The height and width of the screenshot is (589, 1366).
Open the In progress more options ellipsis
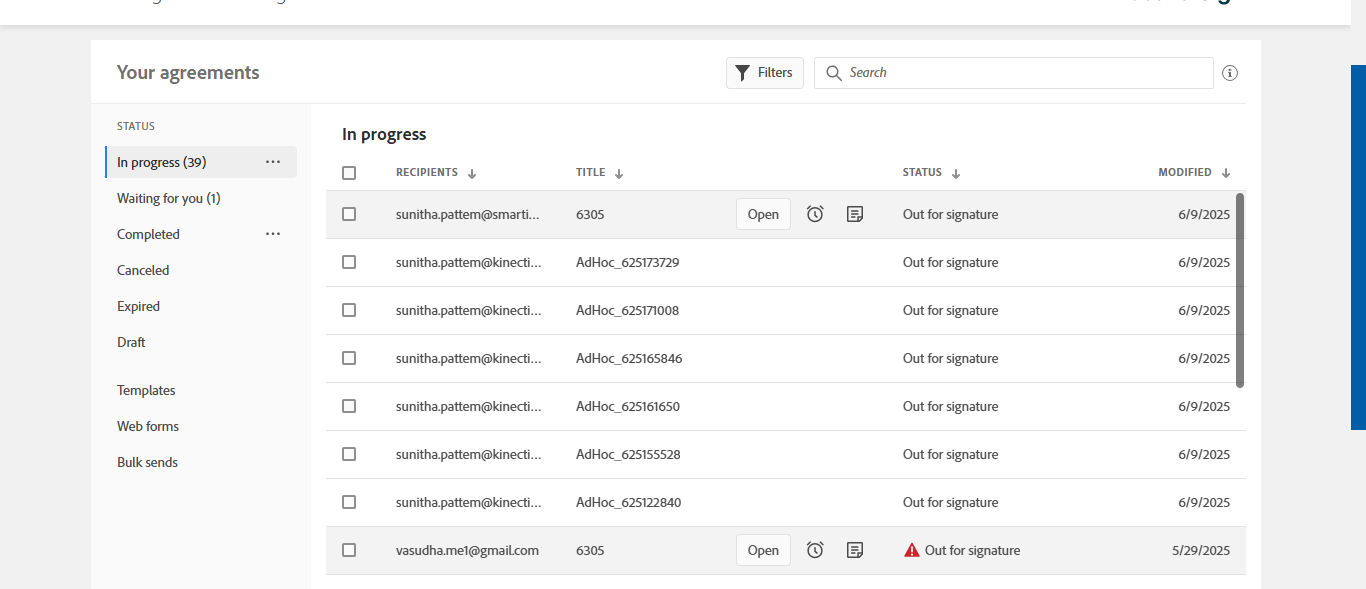(x=273, y=162)
